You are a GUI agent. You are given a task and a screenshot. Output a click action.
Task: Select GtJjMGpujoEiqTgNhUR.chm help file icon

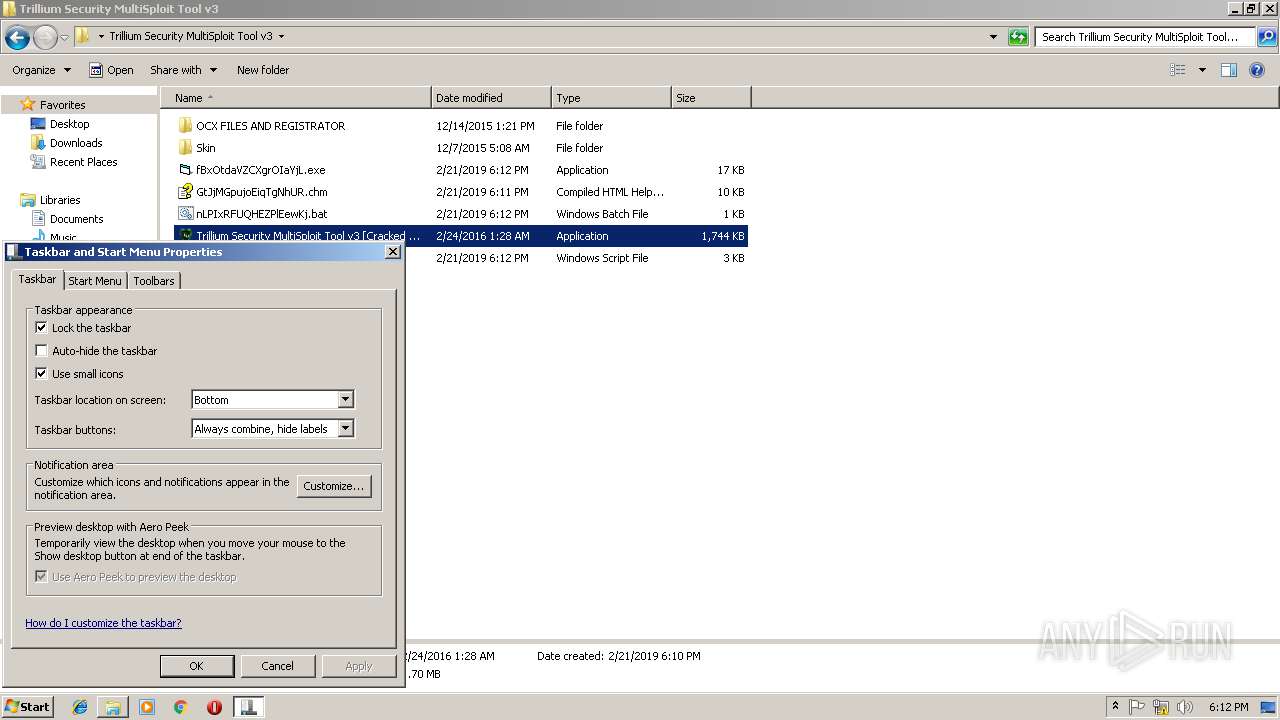[185, 192]
